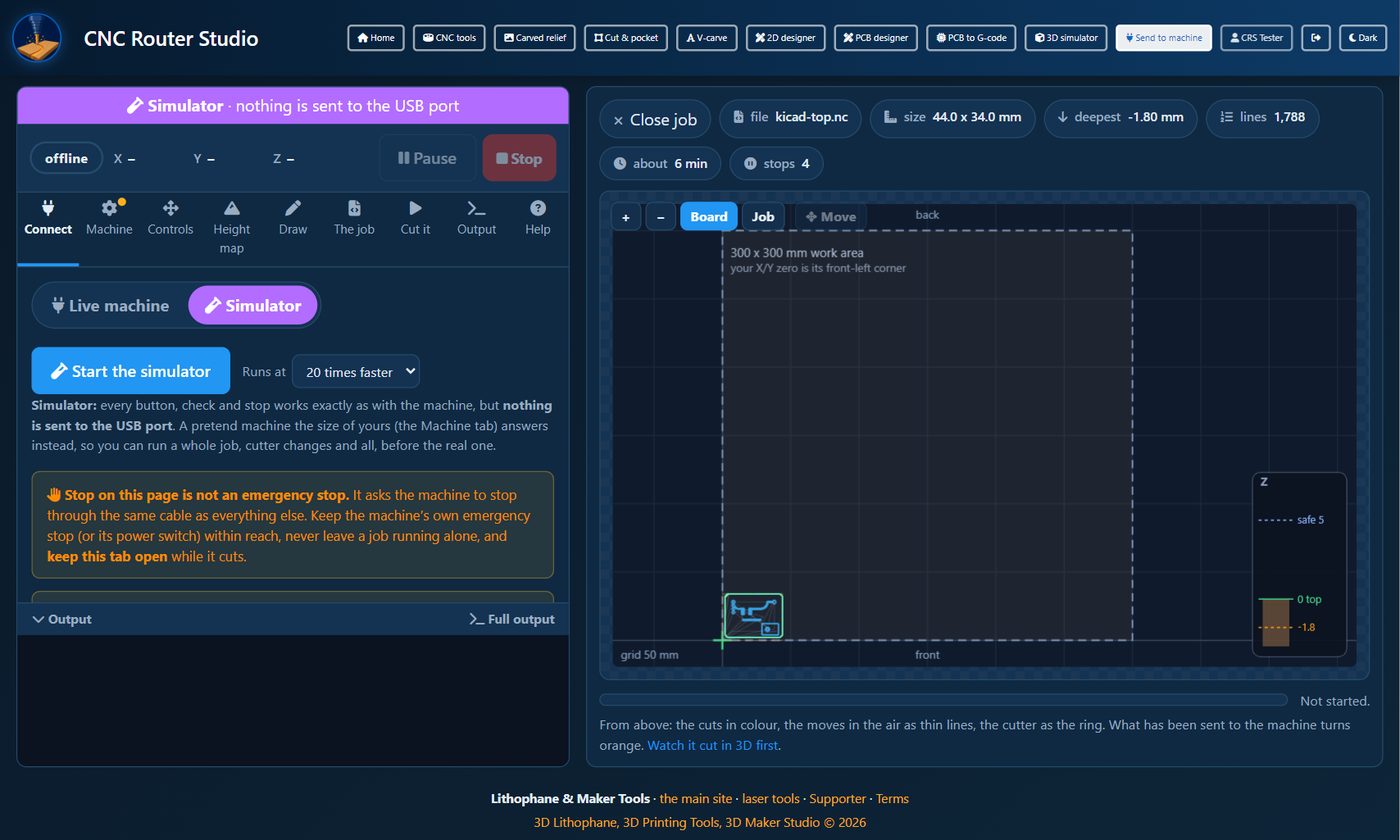Open The job tab with file icon

pyautogui.click(x=354, y=218)
